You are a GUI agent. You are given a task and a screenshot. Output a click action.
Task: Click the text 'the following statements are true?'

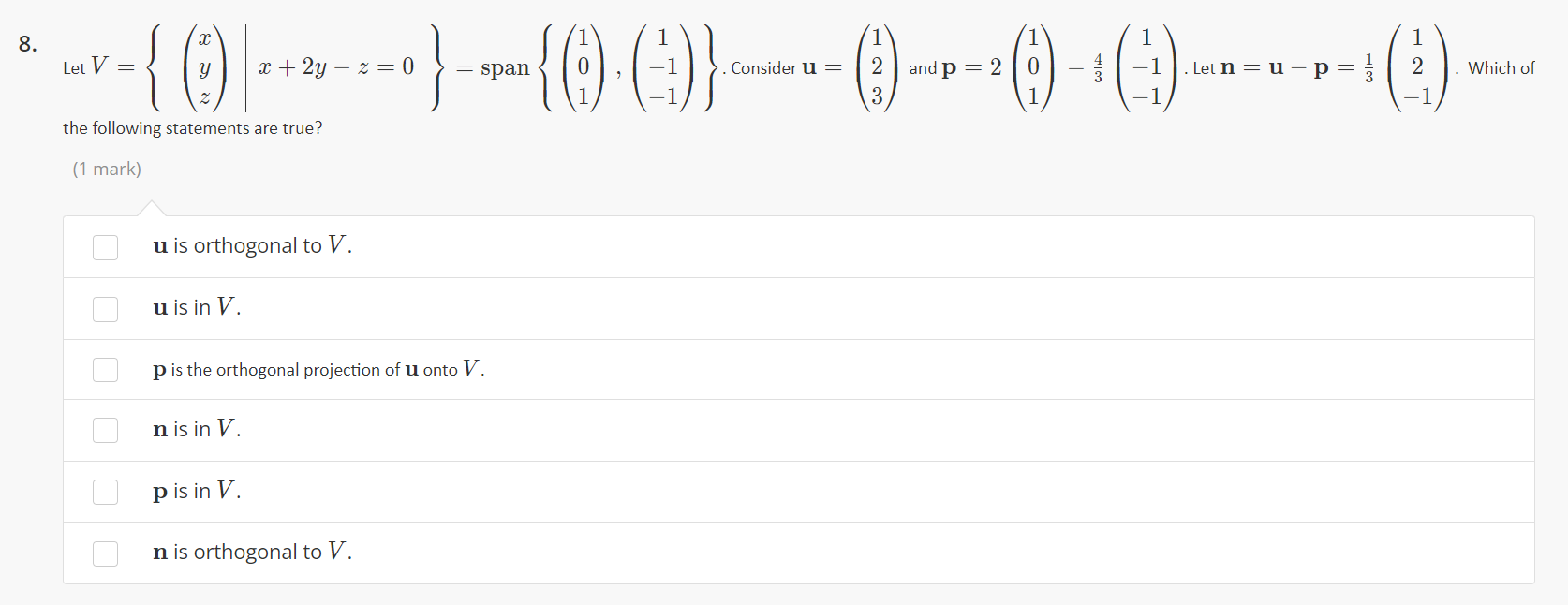[192, 128]
